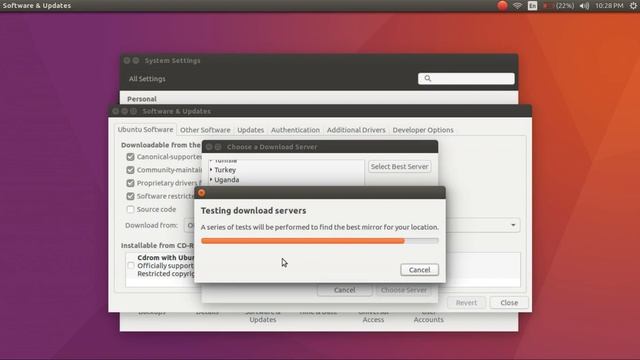Click the clock showing 10:28 PM
The image size is (640, 360).
(609, 6)
